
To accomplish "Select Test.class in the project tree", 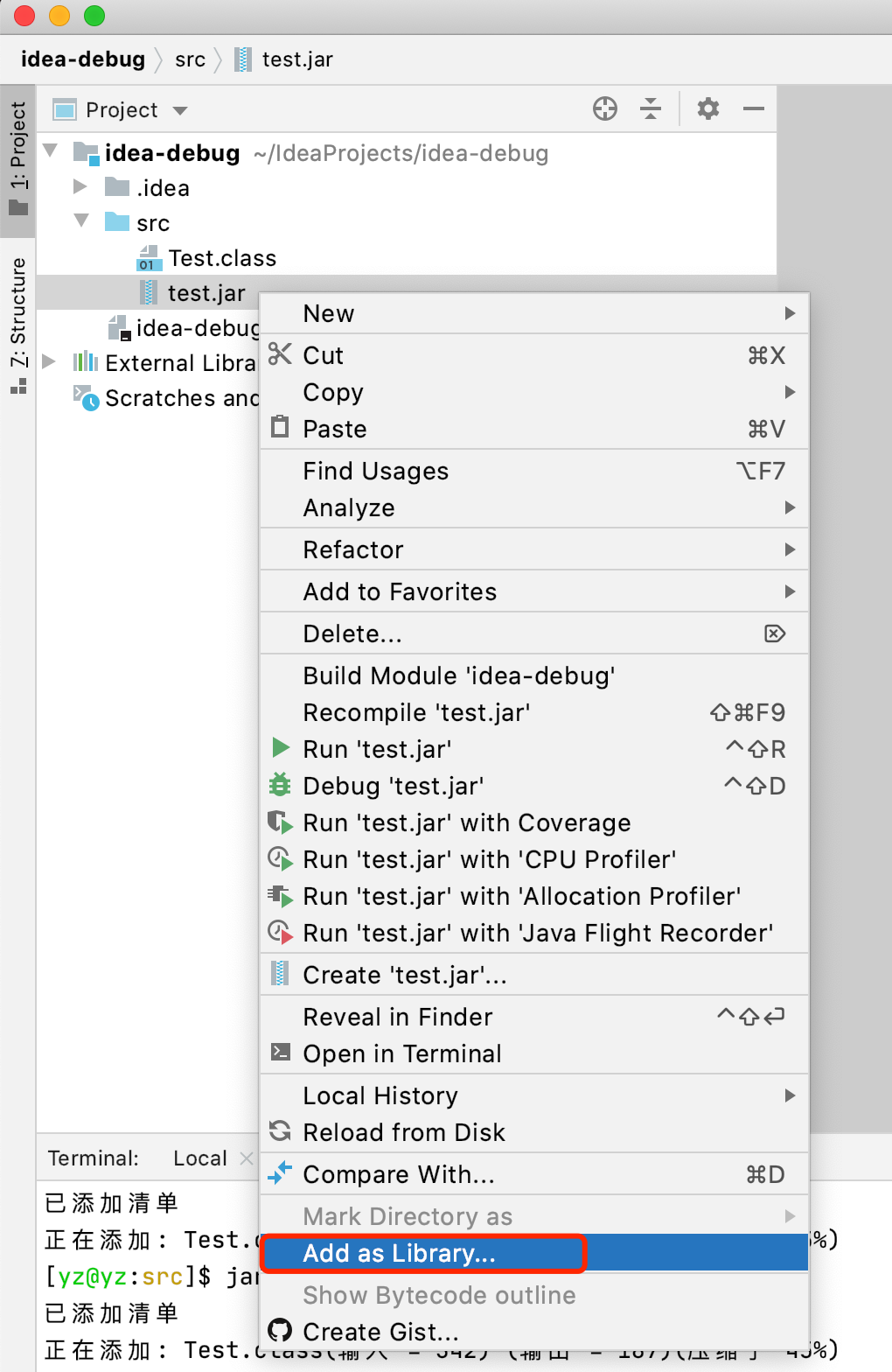I will [222, 258].
